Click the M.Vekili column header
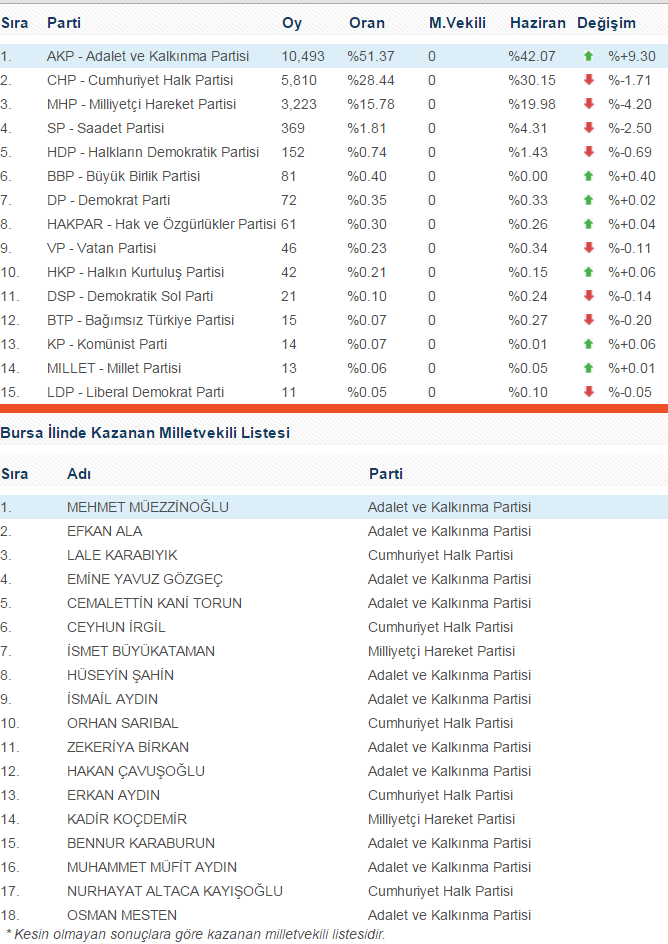Image resolution: width=668 pixels, height=944 pixels. click(x=457, y=23)
